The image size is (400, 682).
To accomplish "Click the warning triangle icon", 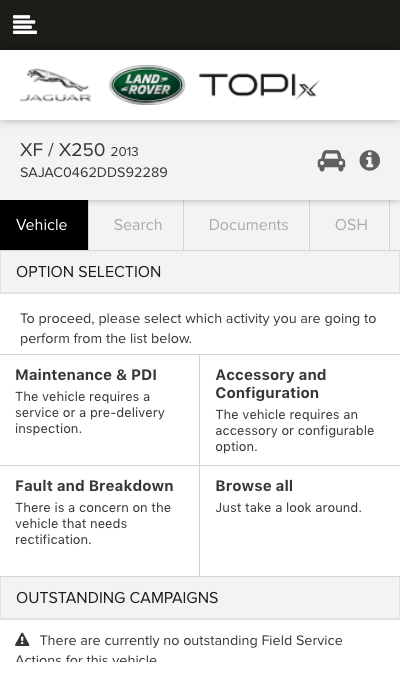I will [x=22, y=640].
